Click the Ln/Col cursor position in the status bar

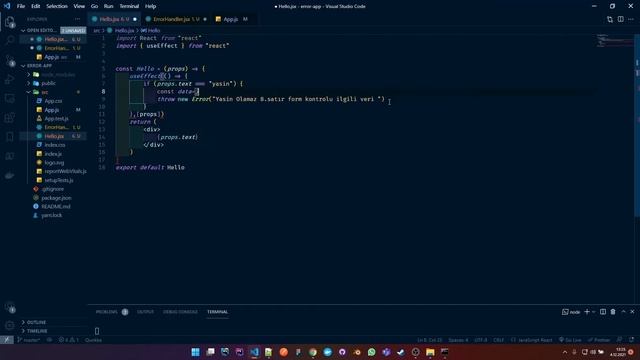429,340
